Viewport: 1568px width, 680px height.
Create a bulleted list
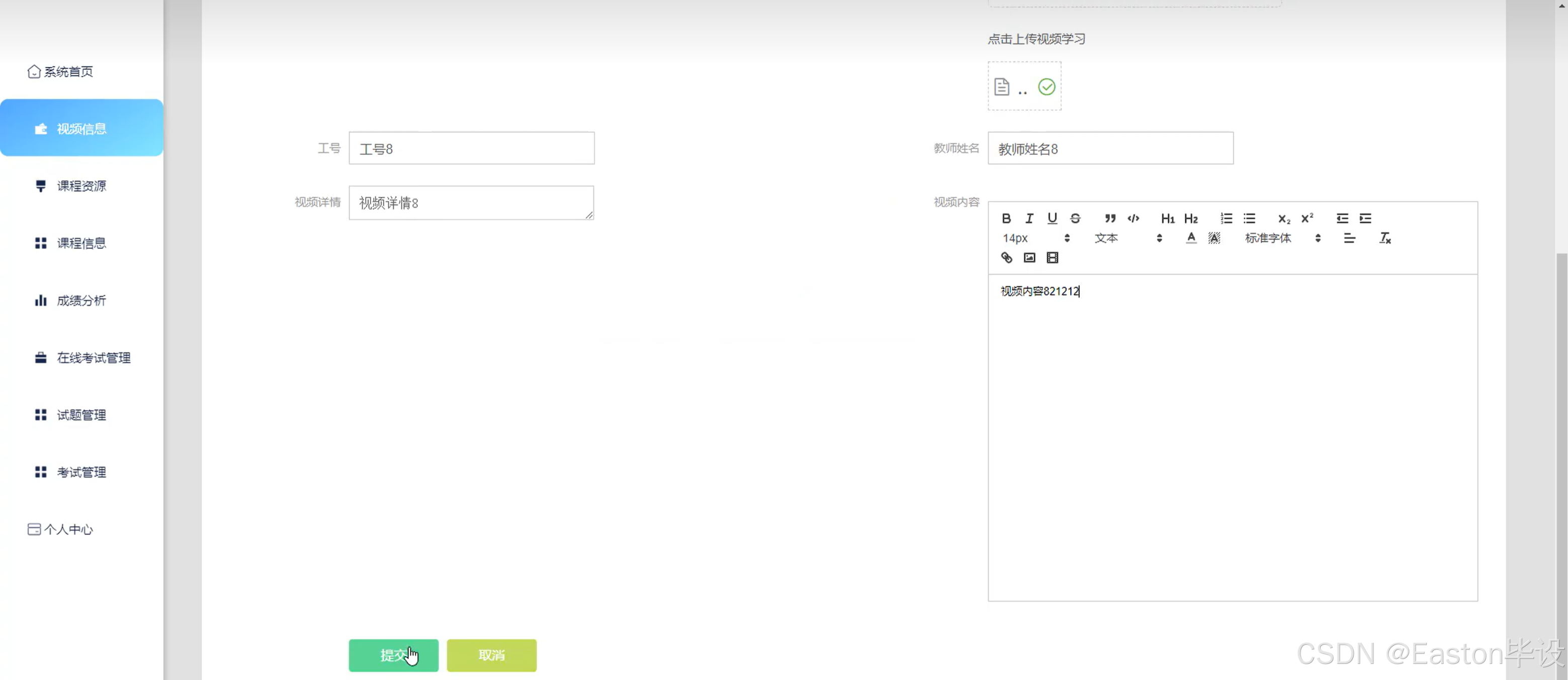tap(1249, 219)
